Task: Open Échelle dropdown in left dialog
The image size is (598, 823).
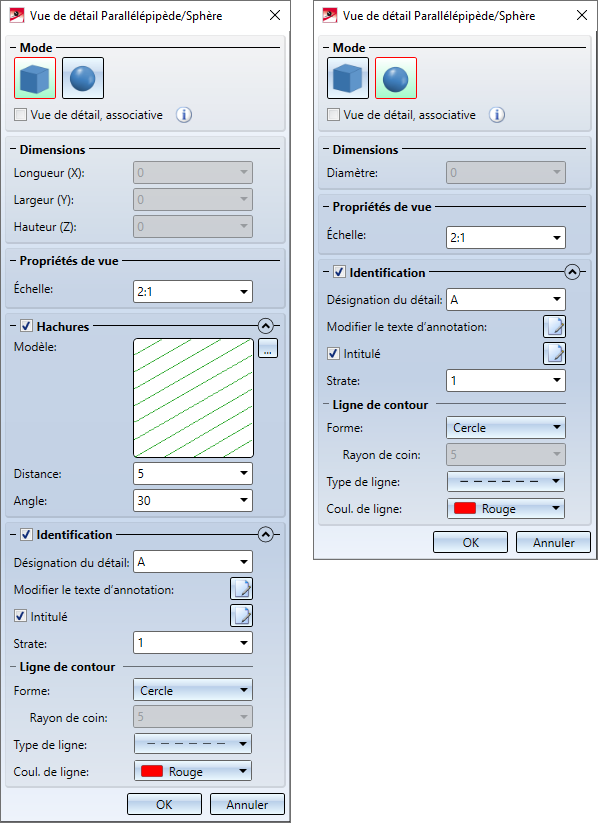Action: (193, 291)
